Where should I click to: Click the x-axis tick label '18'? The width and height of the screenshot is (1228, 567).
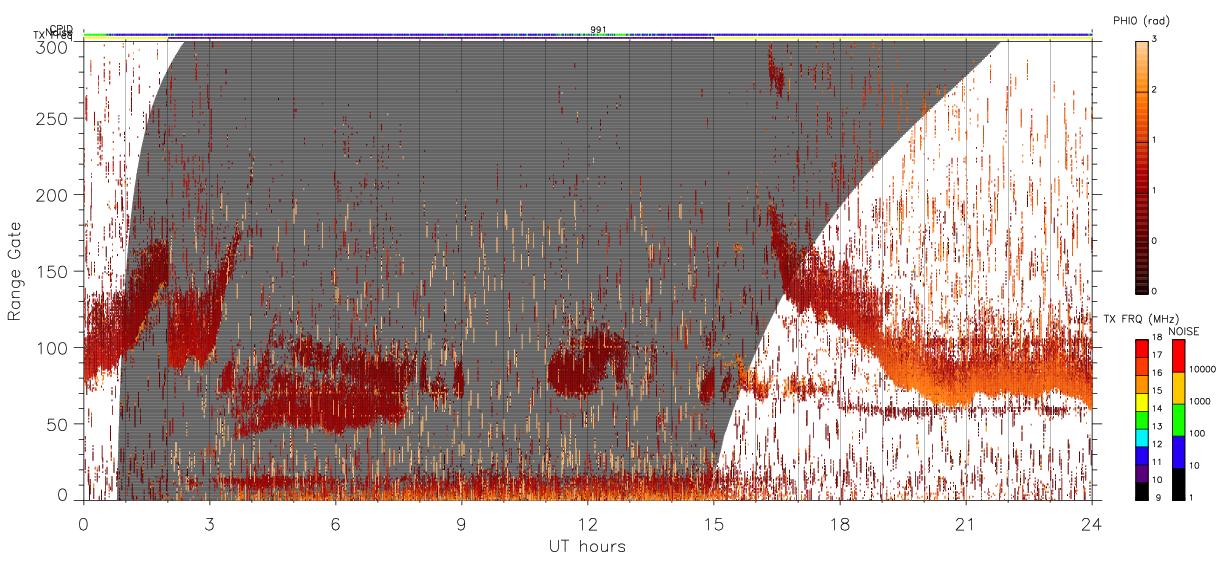click(839, 523)
